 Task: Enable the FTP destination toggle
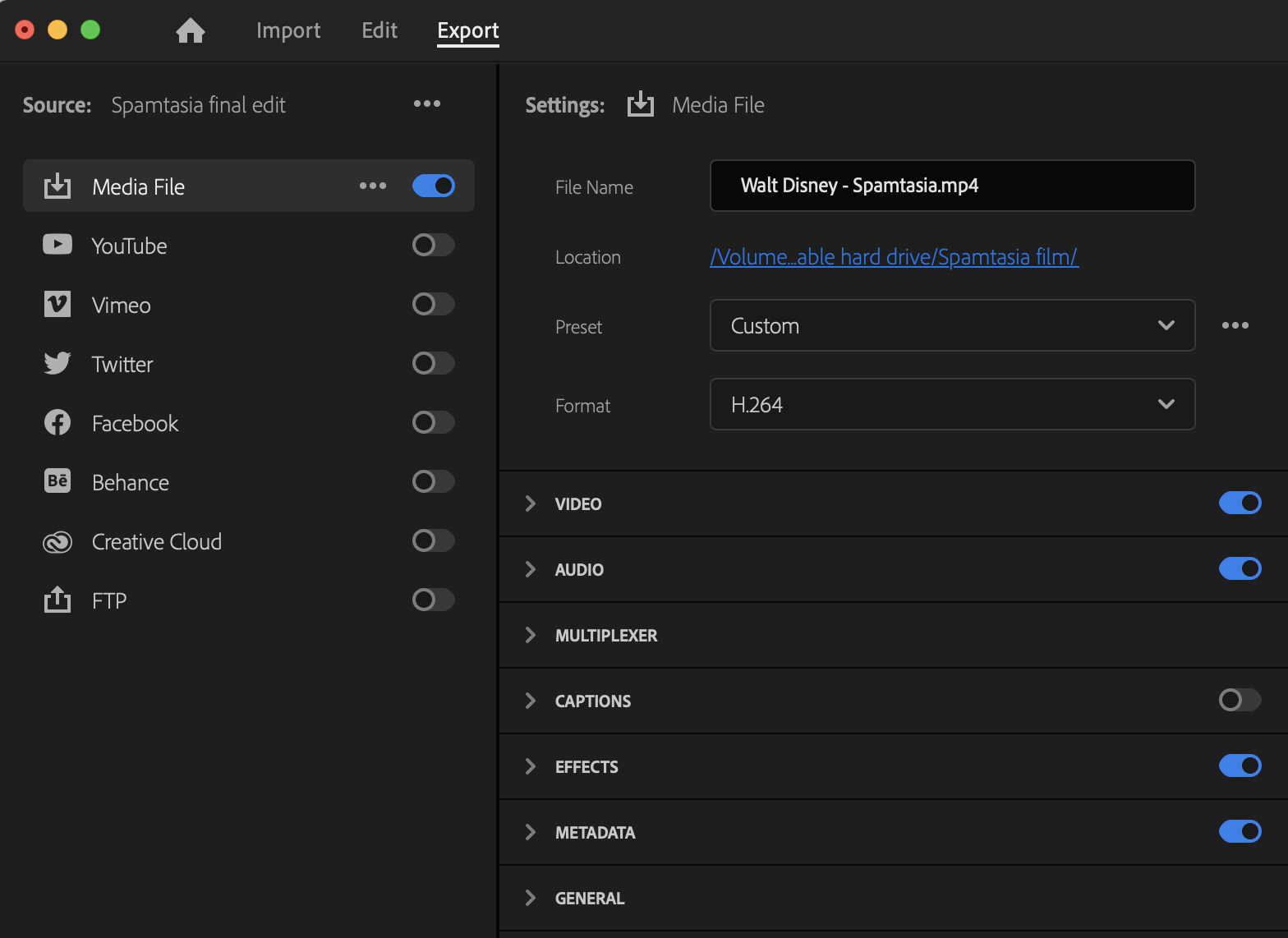(x=434, y=600)
